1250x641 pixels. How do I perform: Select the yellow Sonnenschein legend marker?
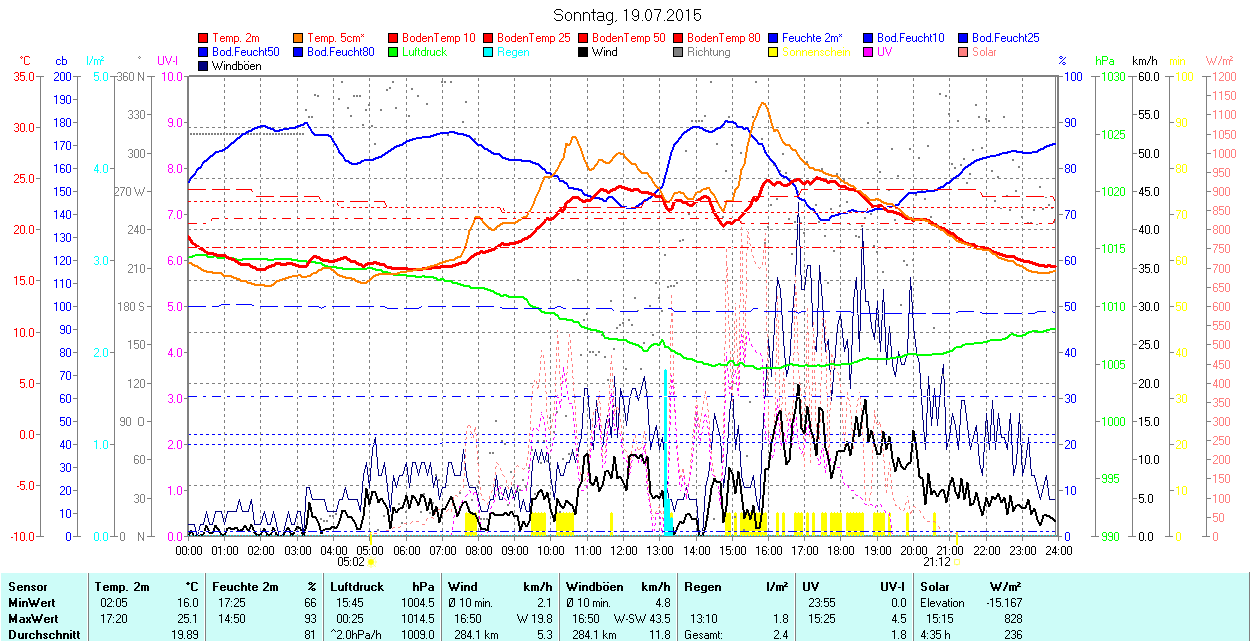(x=774, y=52)
